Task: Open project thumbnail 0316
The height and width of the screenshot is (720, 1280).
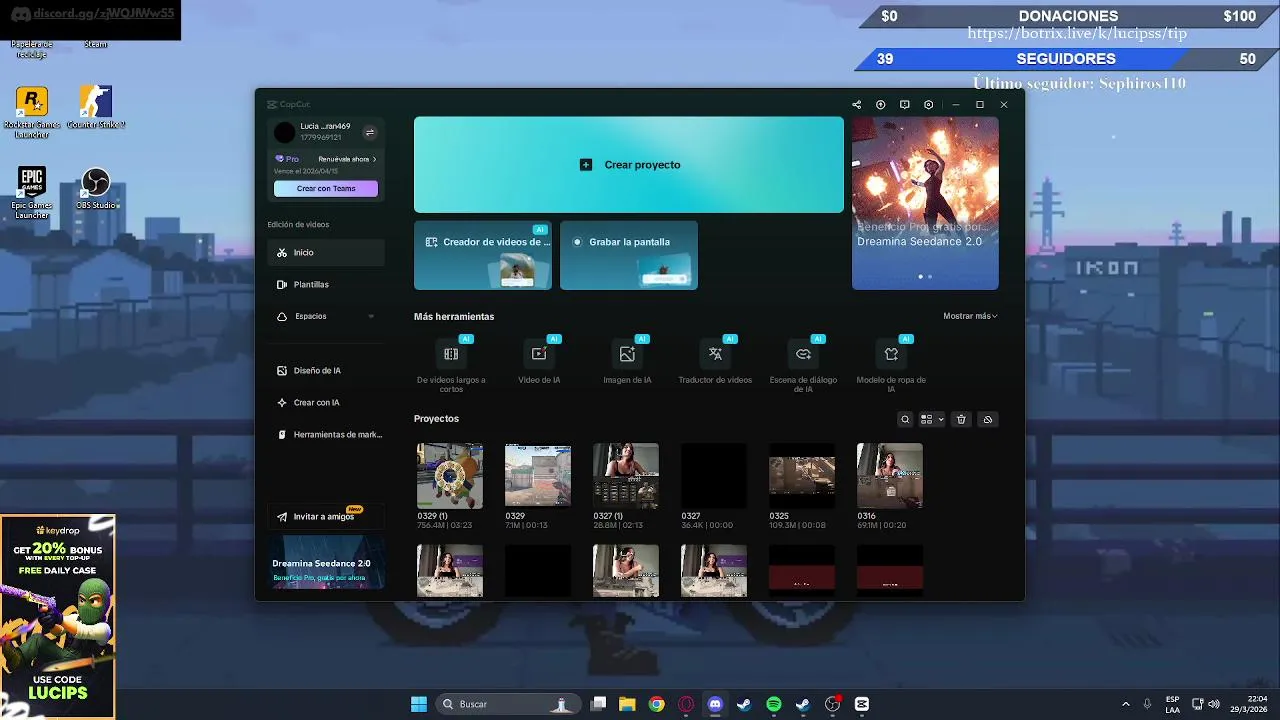Action: pyautogui.click(x=890, y=476)
